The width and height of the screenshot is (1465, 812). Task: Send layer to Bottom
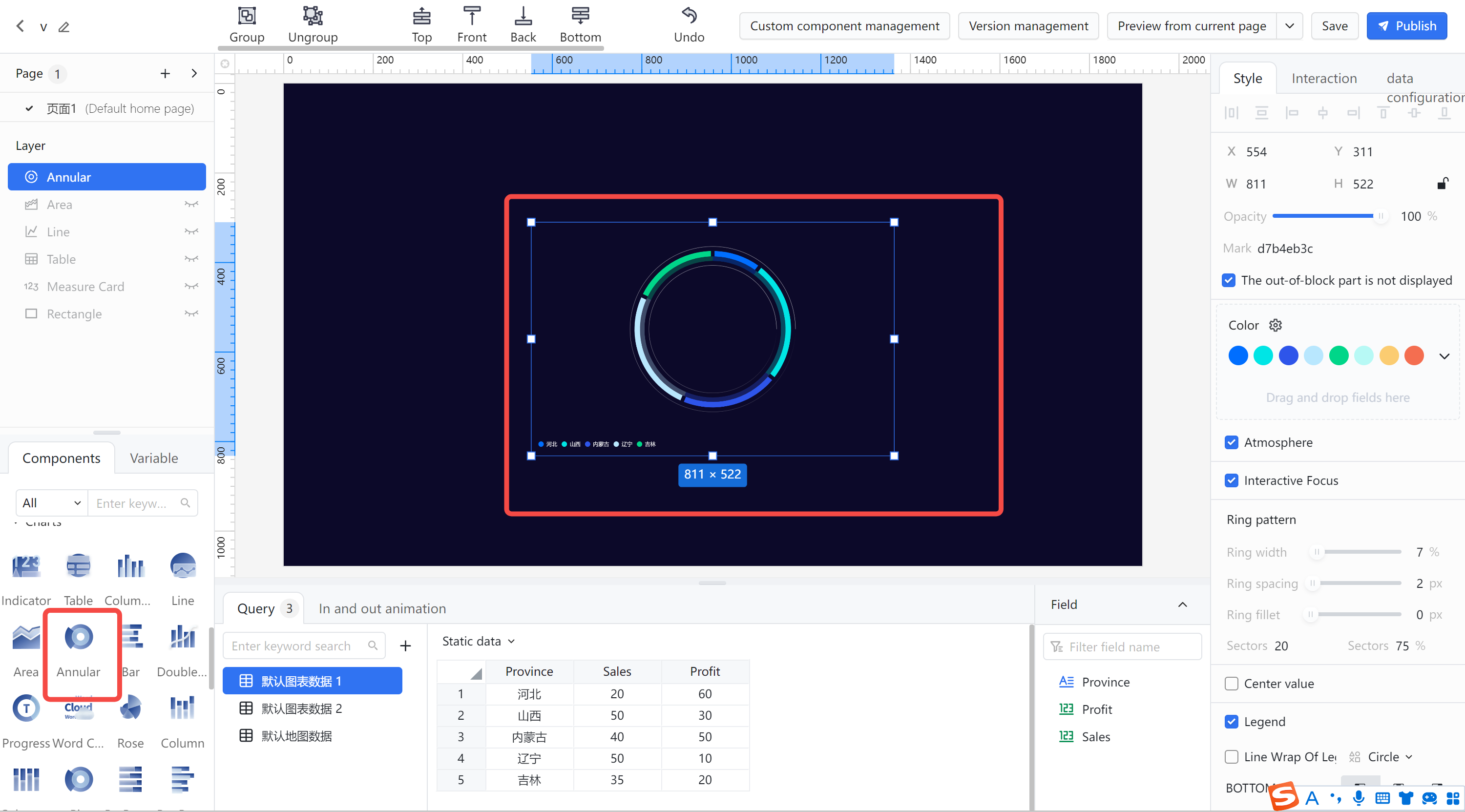pyautogui.click(x=580, y=25)
